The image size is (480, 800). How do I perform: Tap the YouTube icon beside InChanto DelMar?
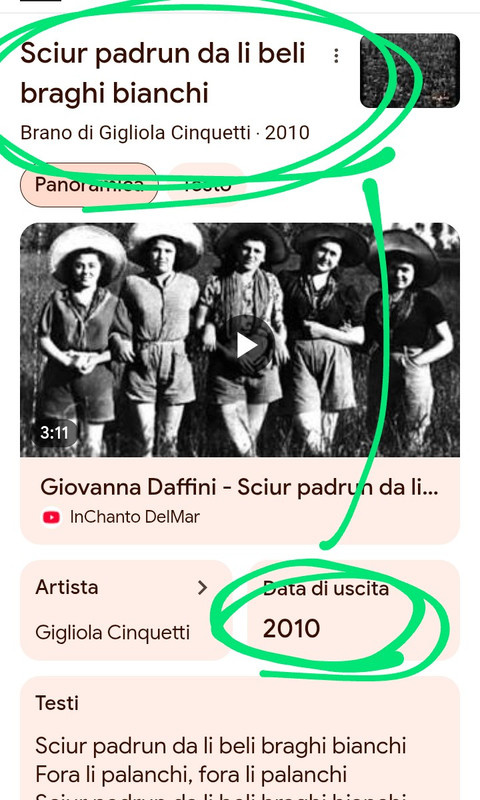pyautogui.click(x=52, y=517)
